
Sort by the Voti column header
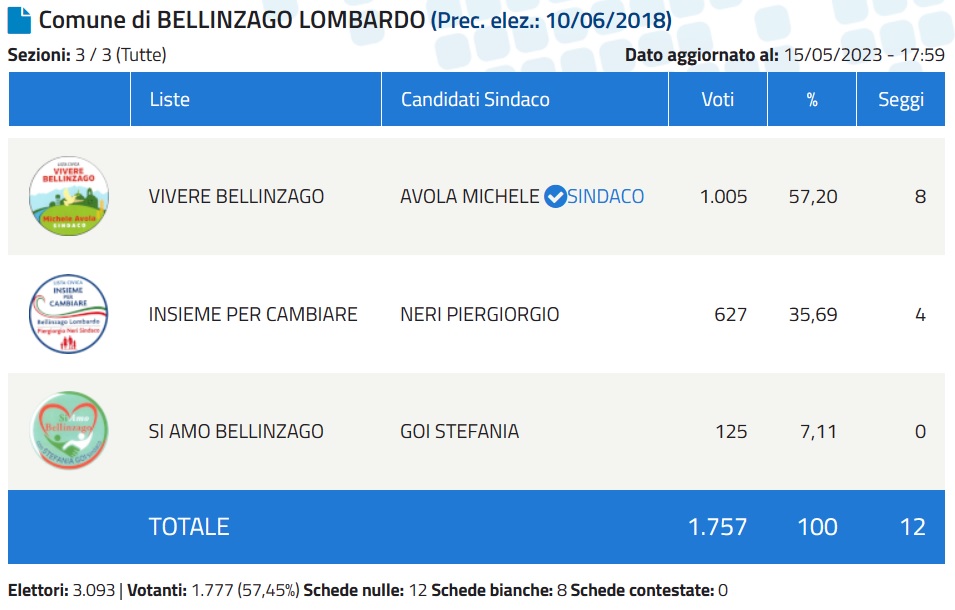pos(717,99)
